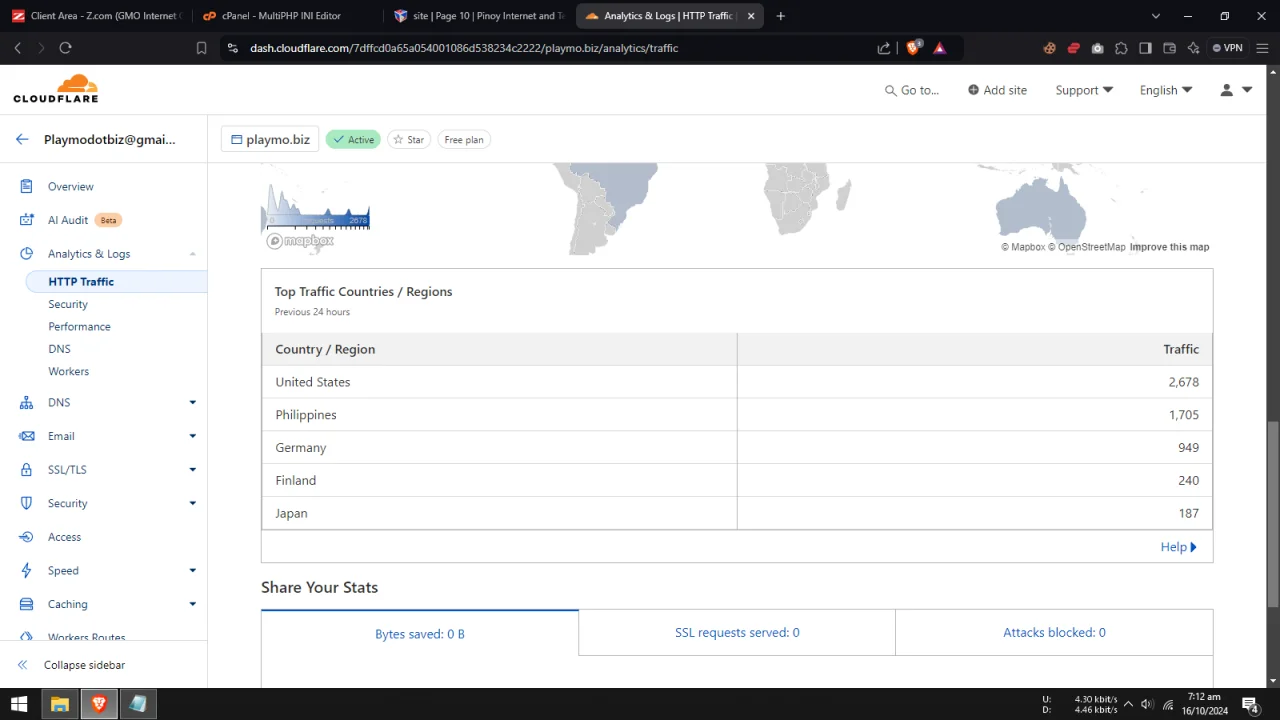Click the Access icon in the sidebar
1280x720 pixels.
tap(27, 537)
